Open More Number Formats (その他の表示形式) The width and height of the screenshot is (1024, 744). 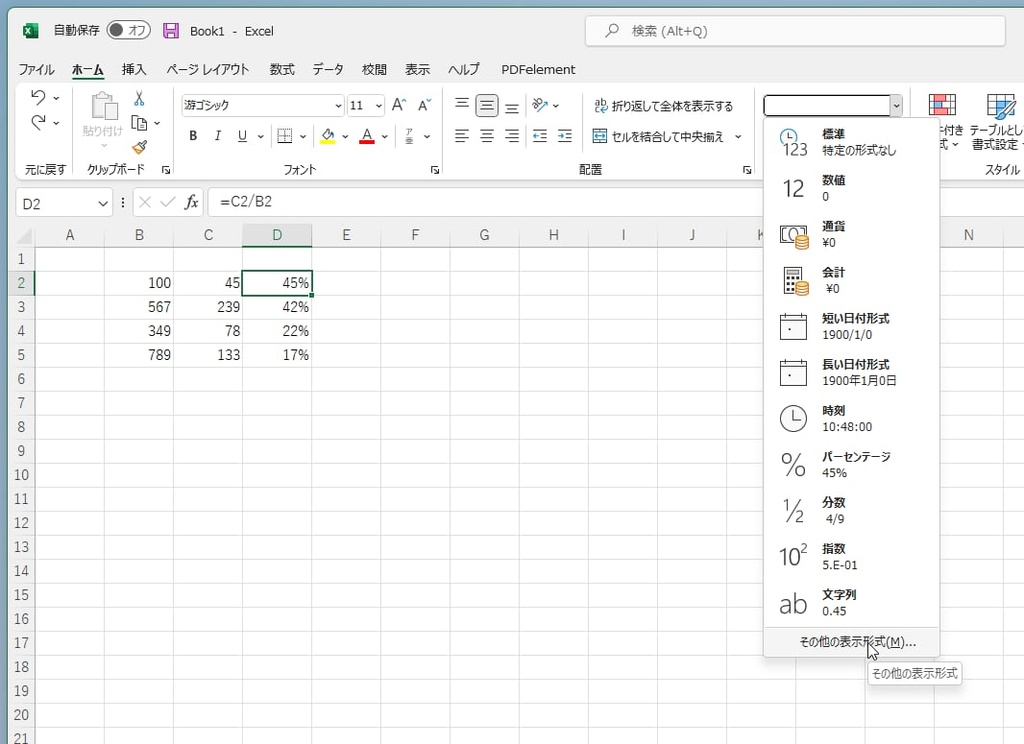pyautogui.click(x=851, y=642)
